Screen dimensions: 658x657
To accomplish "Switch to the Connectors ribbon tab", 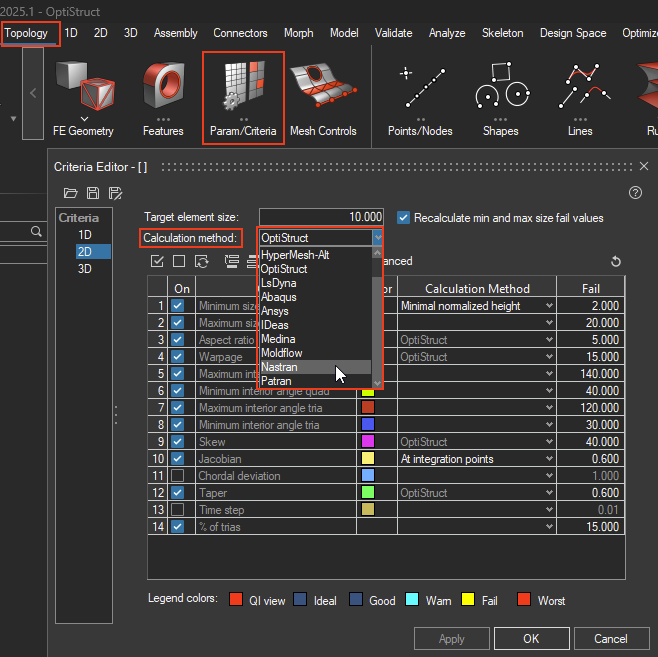I will point(240,33).
